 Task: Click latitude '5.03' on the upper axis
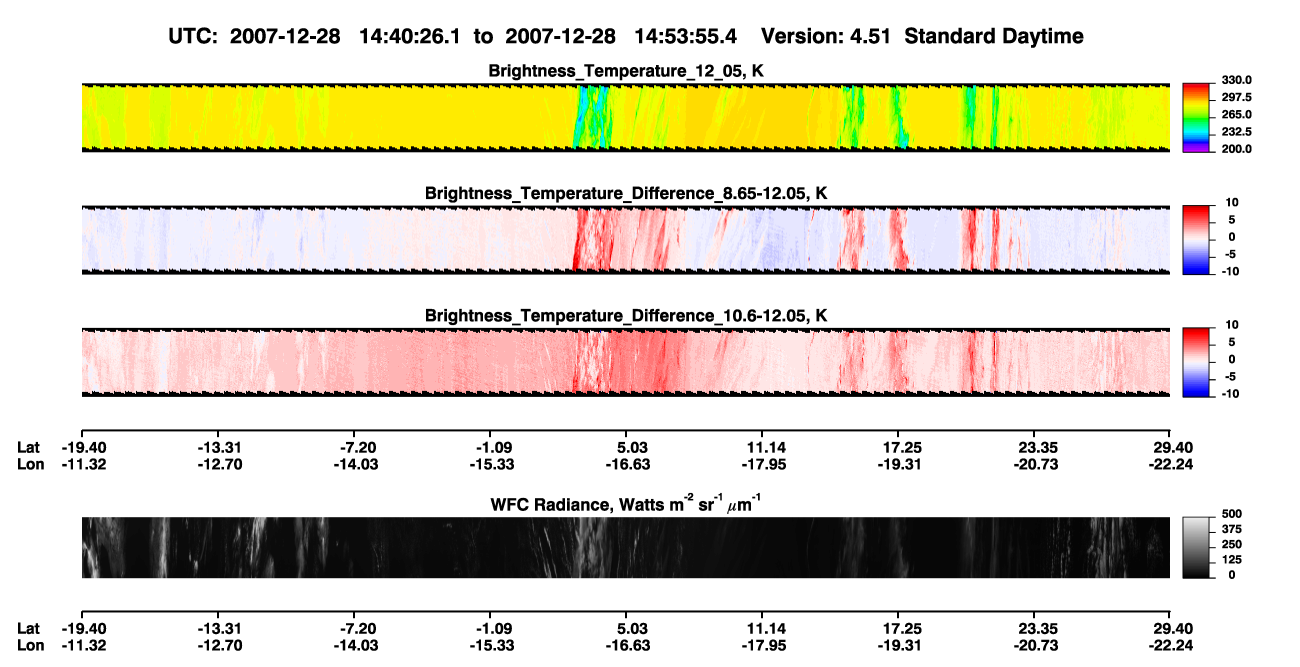627,447
